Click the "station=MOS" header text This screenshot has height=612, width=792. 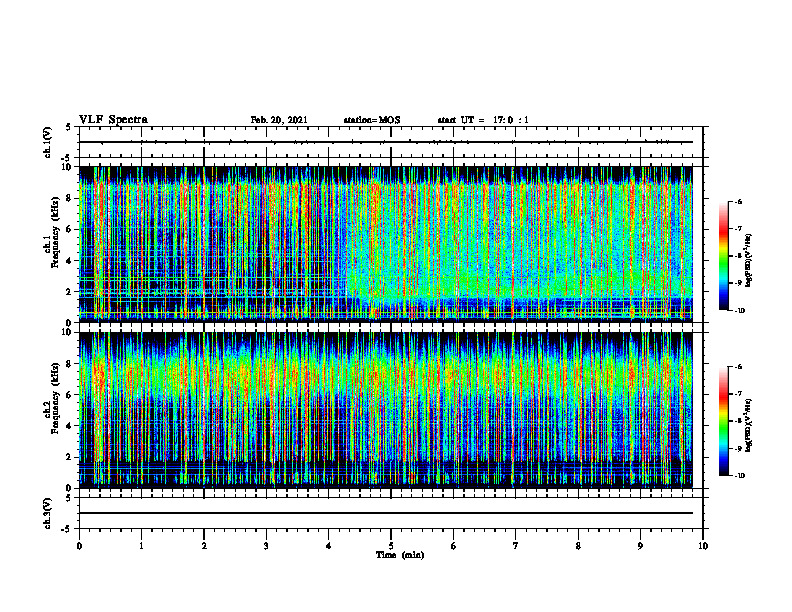coord(372,120)
